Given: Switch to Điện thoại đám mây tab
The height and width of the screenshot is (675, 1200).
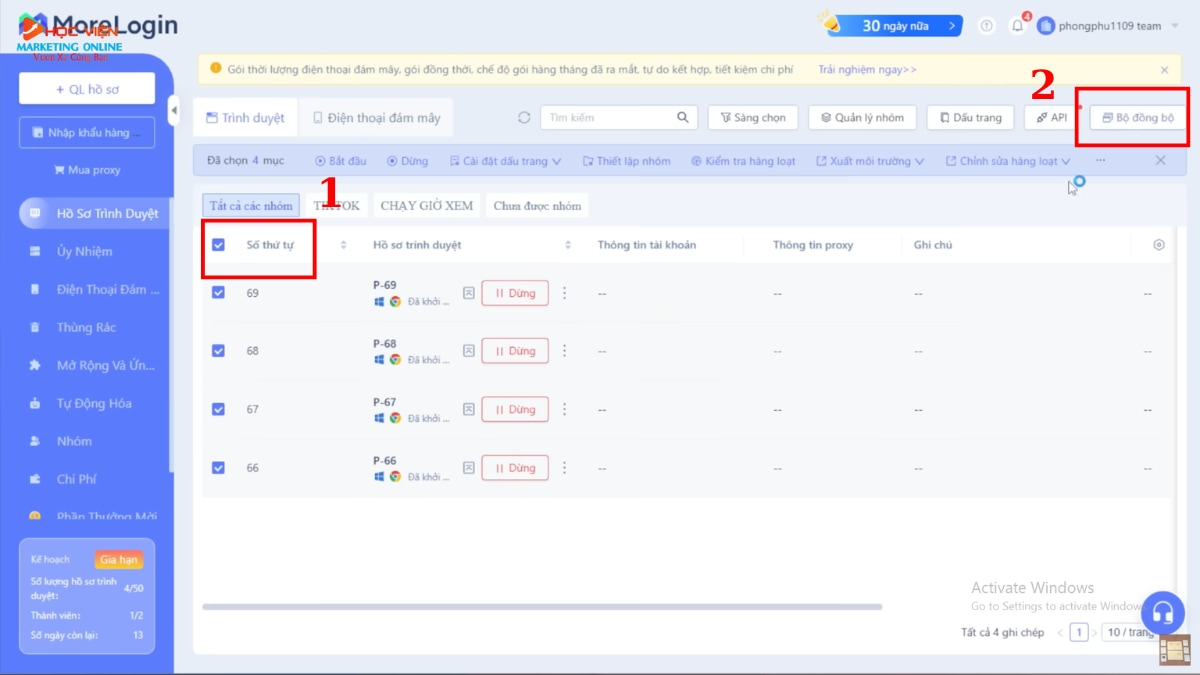Looking at the screenshot, I should (x=376, y=118).
